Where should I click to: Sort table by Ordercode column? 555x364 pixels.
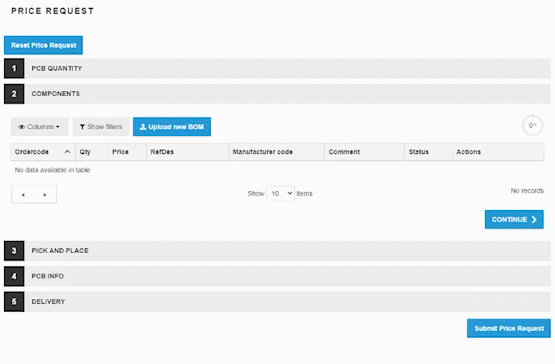43,152
